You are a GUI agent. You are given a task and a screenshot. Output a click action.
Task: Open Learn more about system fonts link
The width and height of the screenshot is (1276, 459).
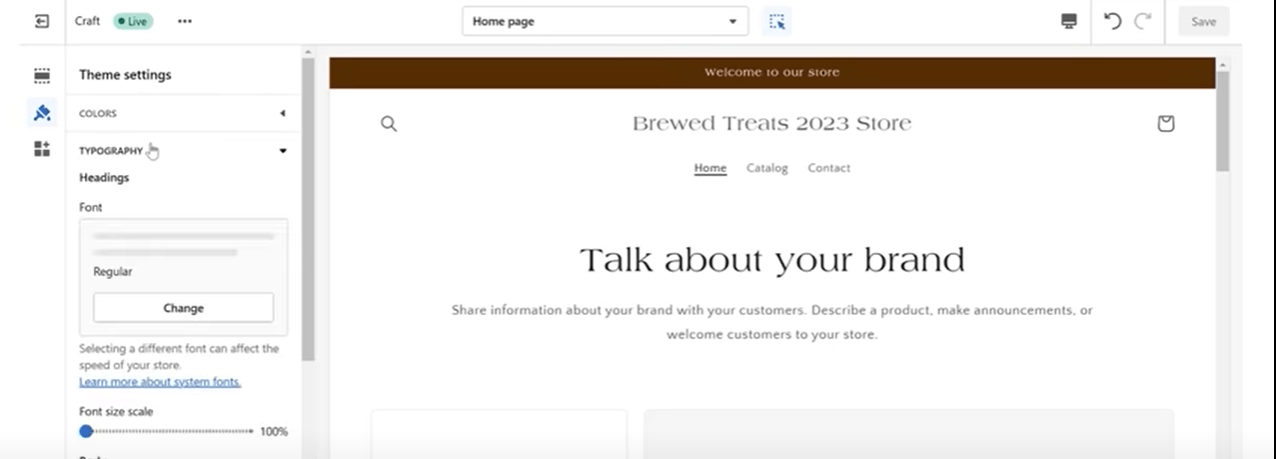click(160, 382)
